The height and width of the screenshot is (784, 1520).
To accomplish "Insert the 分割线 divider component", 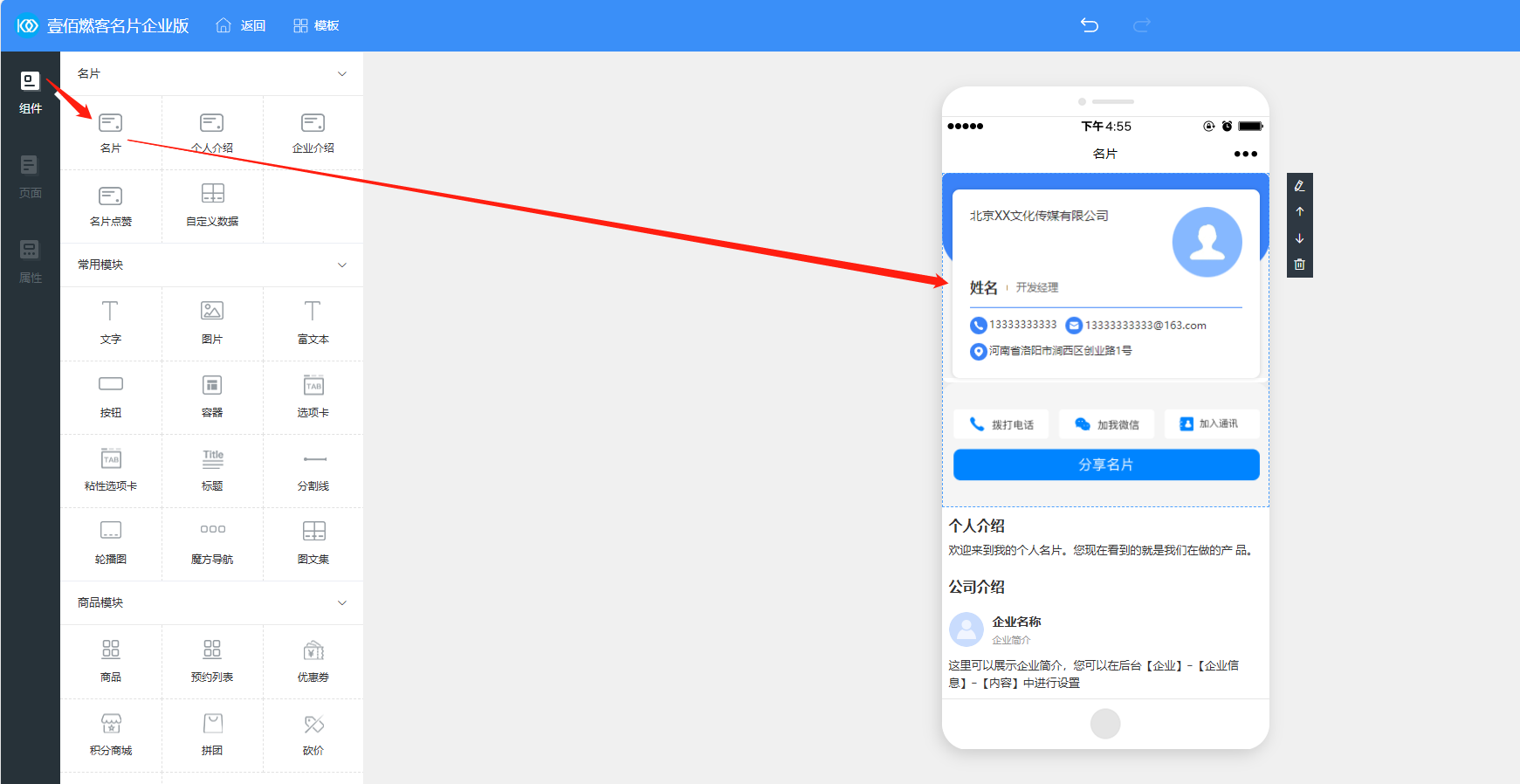I will click(313, 469).
